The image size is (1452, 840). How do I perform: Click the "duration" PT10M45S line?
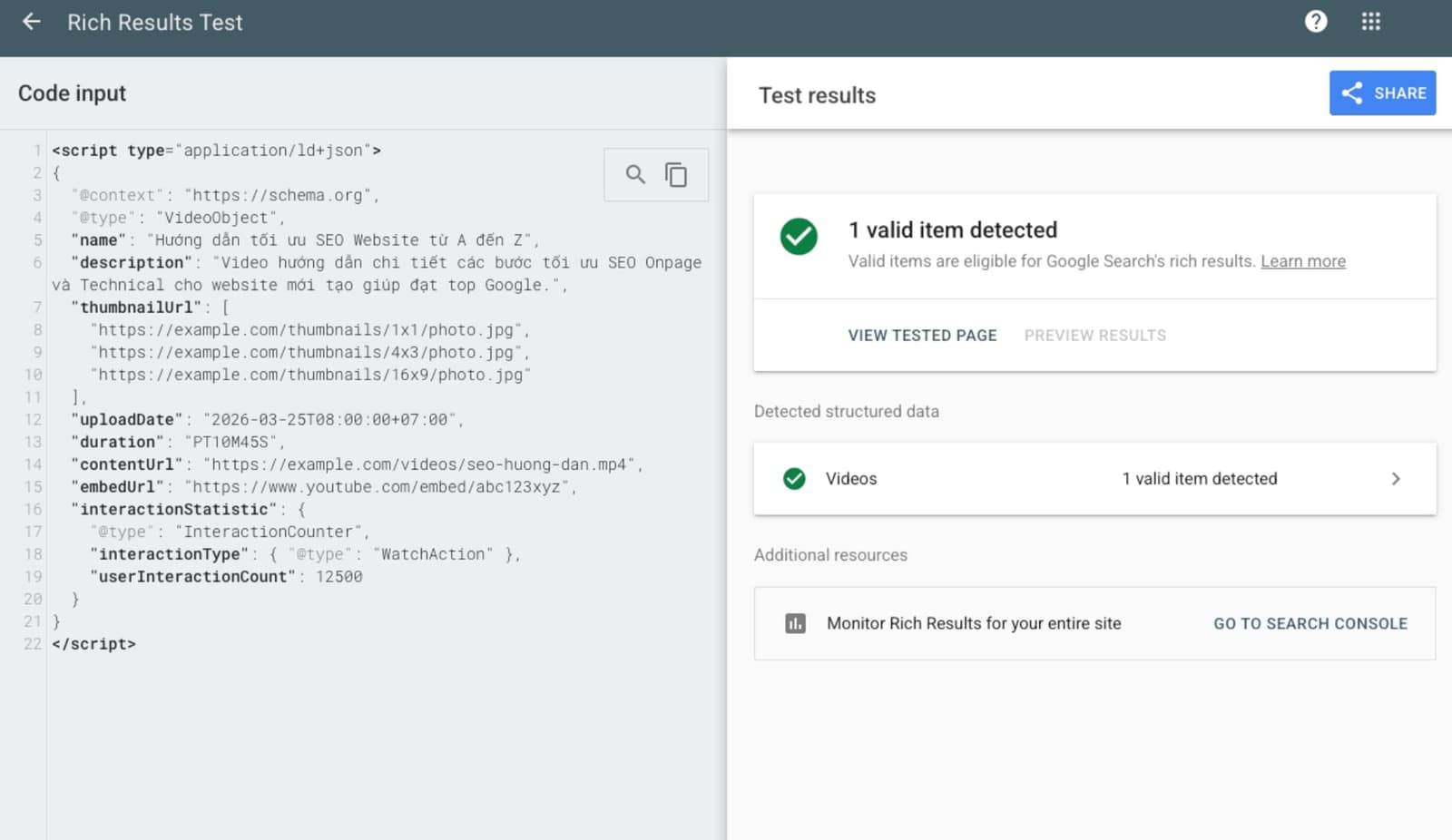[178, 443]
